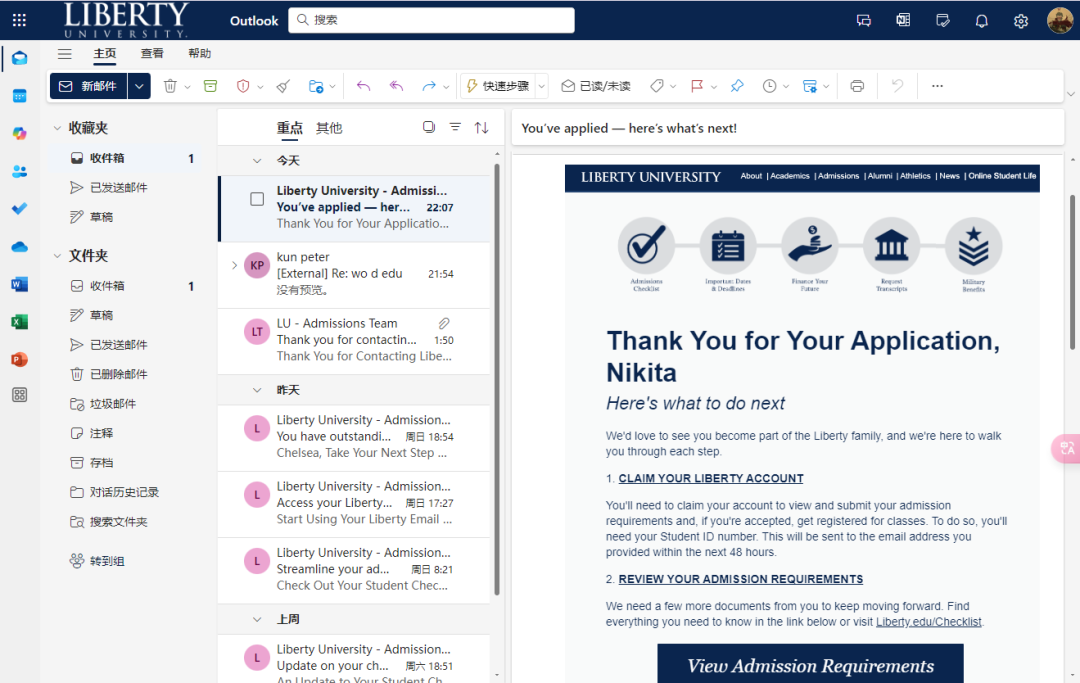Open Excel from the left sidebar

(19, 322)
